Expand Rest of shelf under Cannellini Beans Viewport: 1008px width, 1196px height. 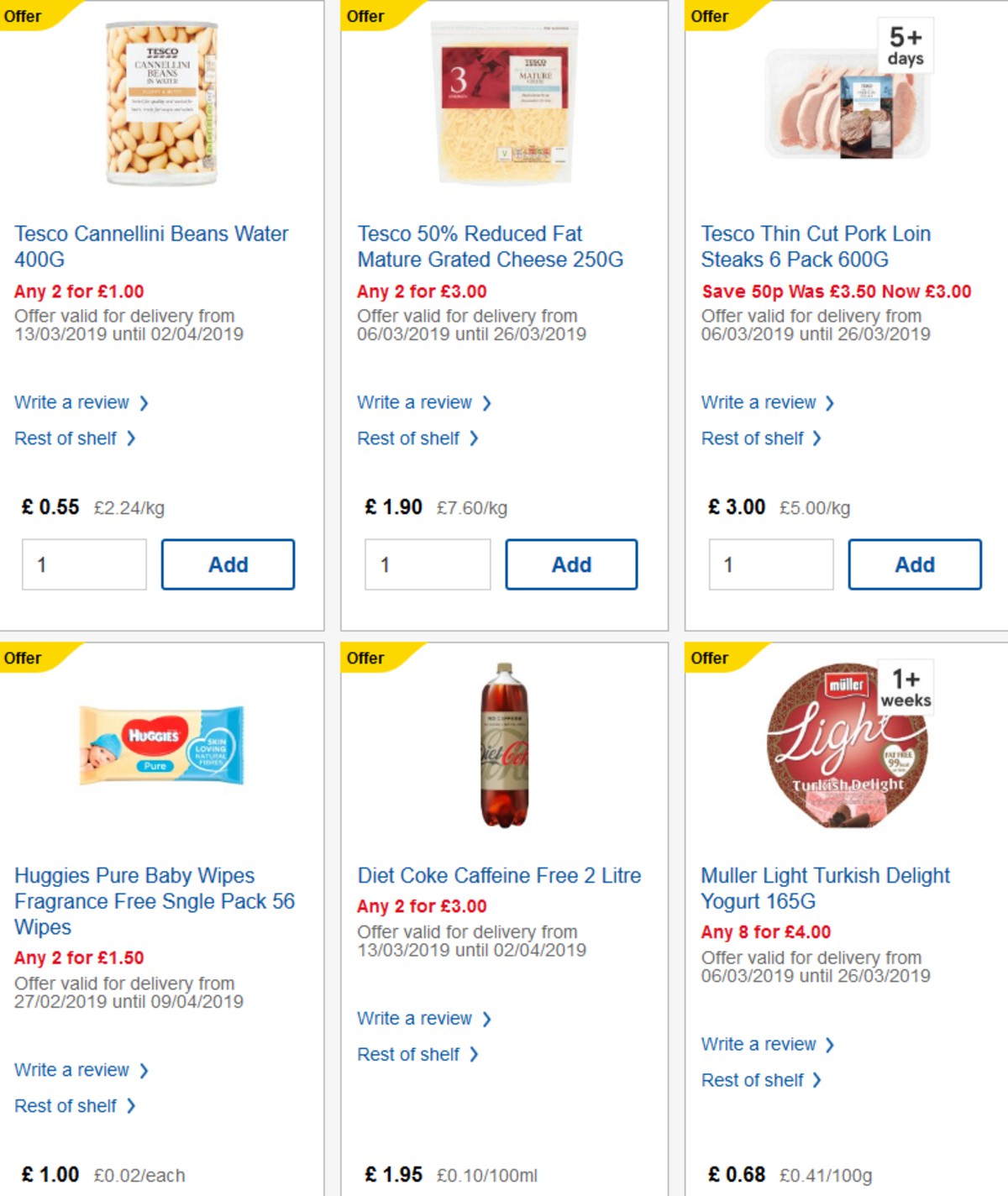(69, 438)
